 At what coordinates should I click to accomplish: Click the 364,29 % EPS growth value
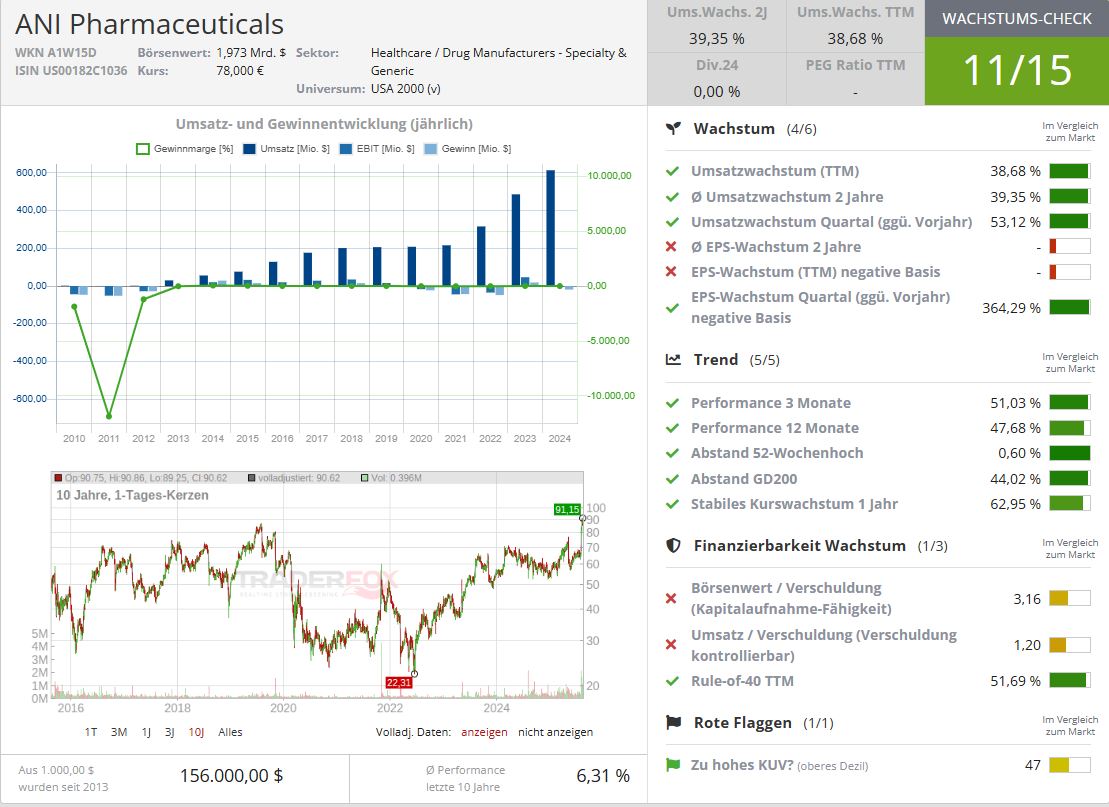pyautogui.click(x=1011, y=308)
